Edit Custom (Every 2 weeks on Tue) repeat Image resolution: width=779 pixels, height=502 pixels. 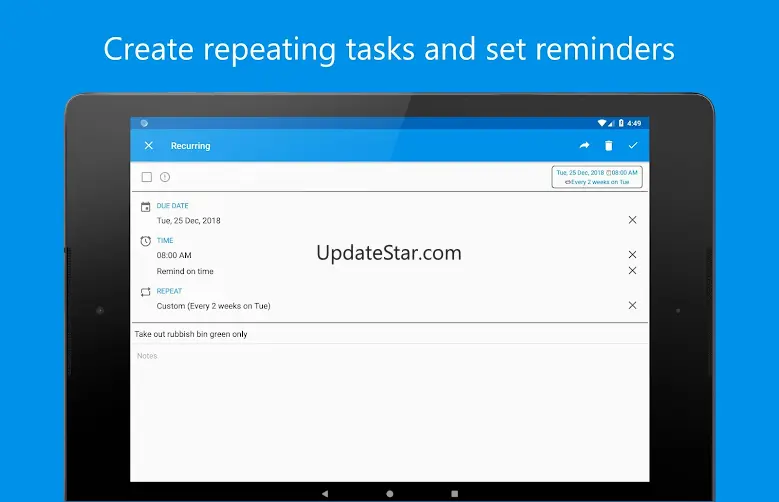(213, 306)
